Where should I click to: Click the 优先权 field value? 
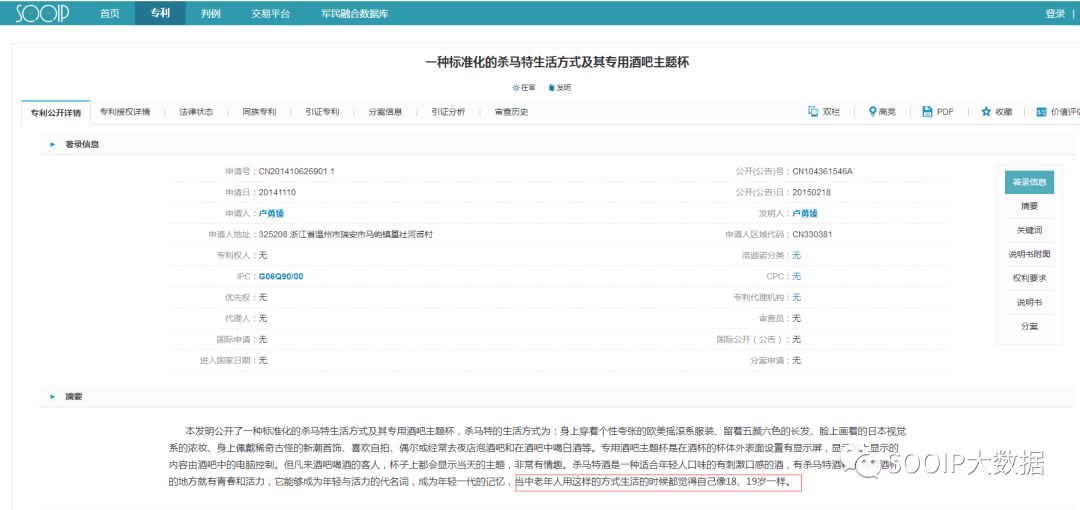[262, 297]
